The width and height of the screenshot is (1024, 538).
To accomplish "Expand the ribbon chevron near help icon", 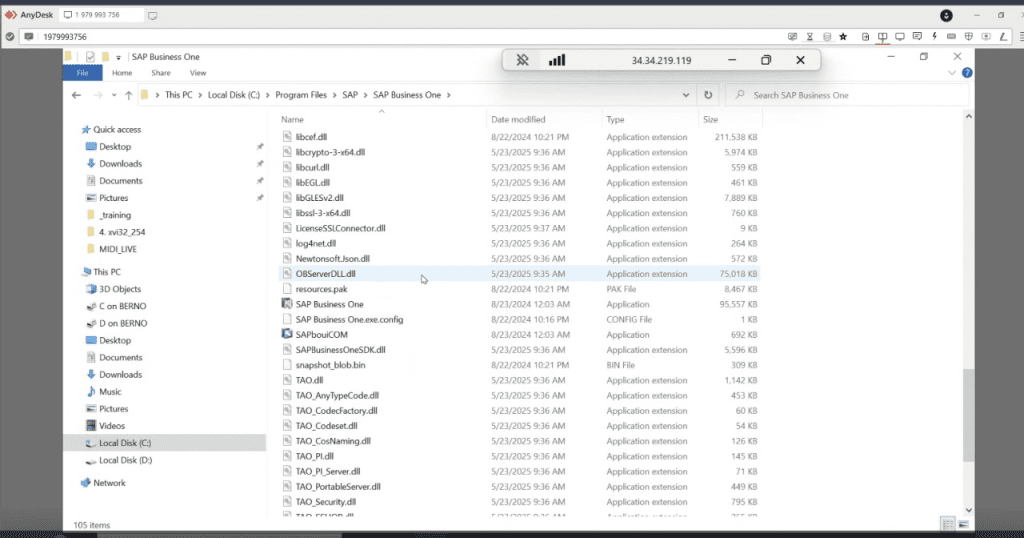I will [x=952, y=72].
